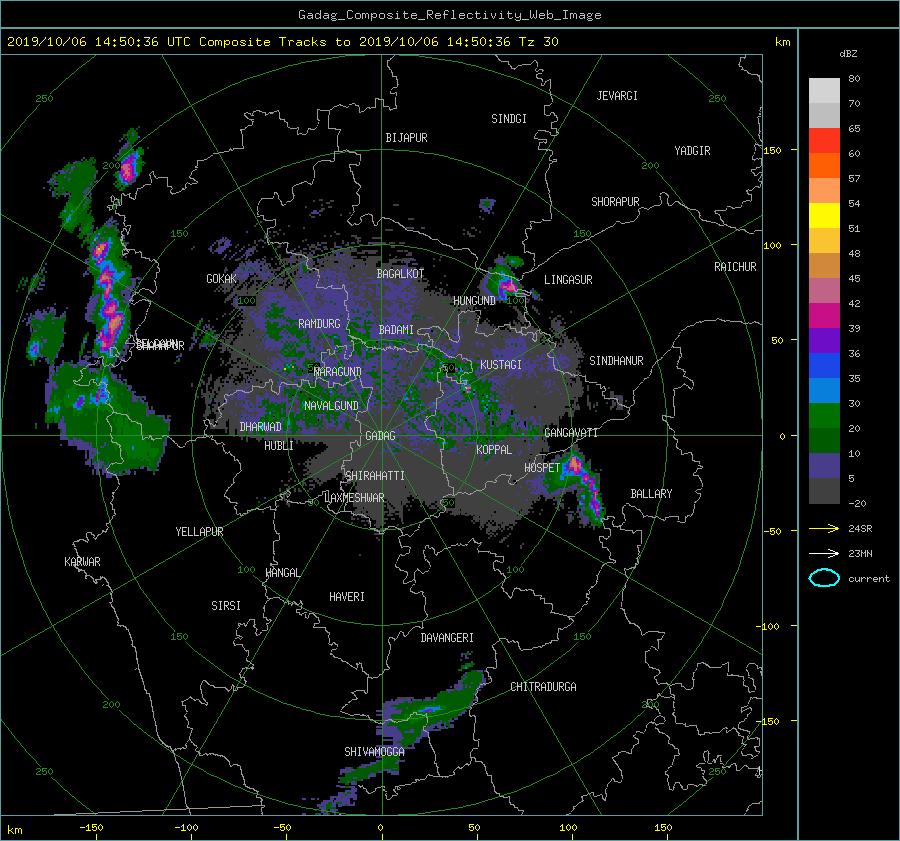Click the storm cell near LINGASUR

pyautogui.click(x=505, y=282)
